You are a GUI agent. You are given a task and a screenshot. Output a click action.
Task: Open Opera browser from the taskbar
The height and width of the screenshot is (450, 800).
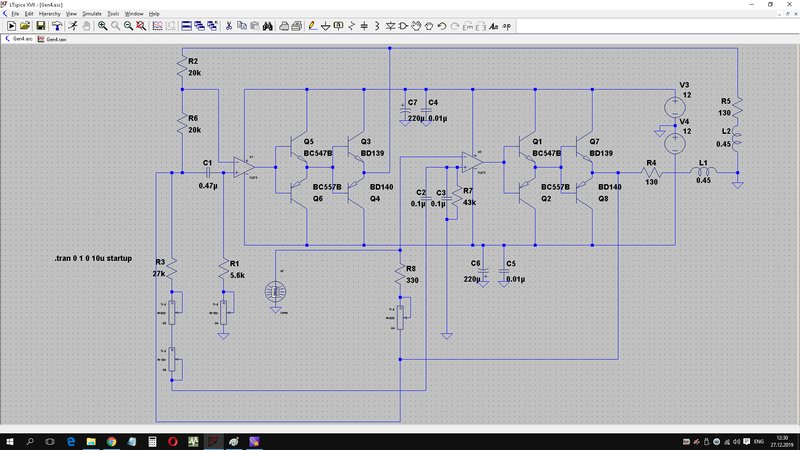coord(172,441)
